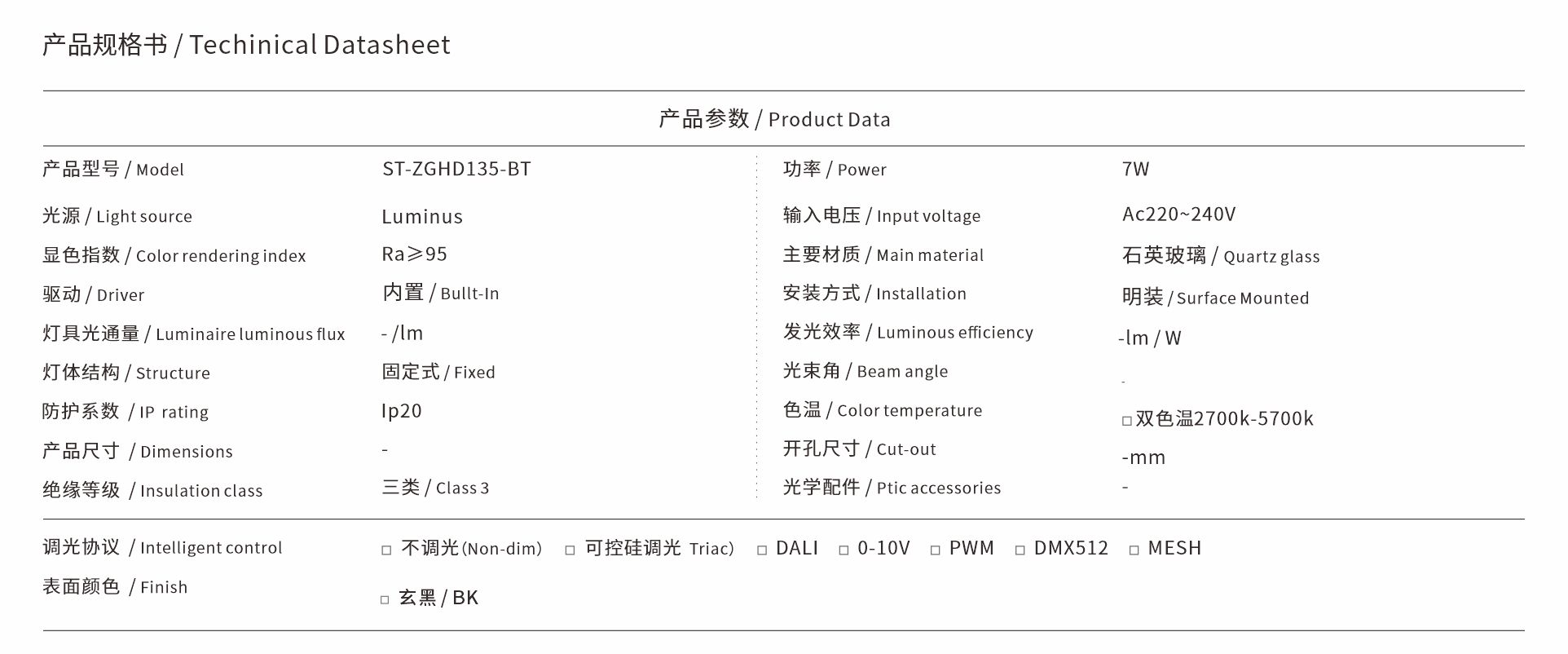Screen dimensions: 1568x654
Task: Tick the MESH checkbox
Action: (1134, 550)
